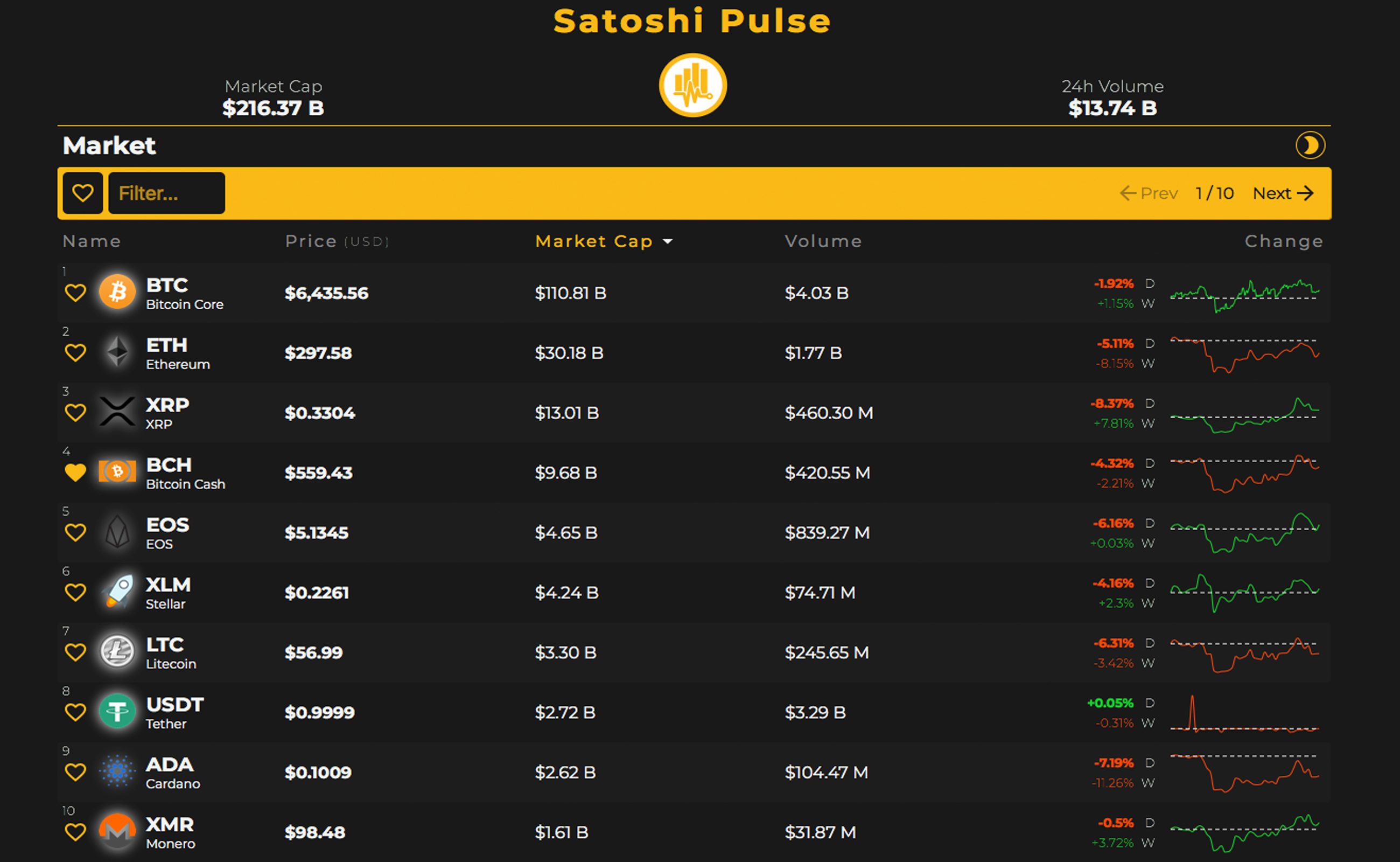Screen dimensions: 1400x862
Task: Click the Market Cap sort arrow
Action: [667, 242]
